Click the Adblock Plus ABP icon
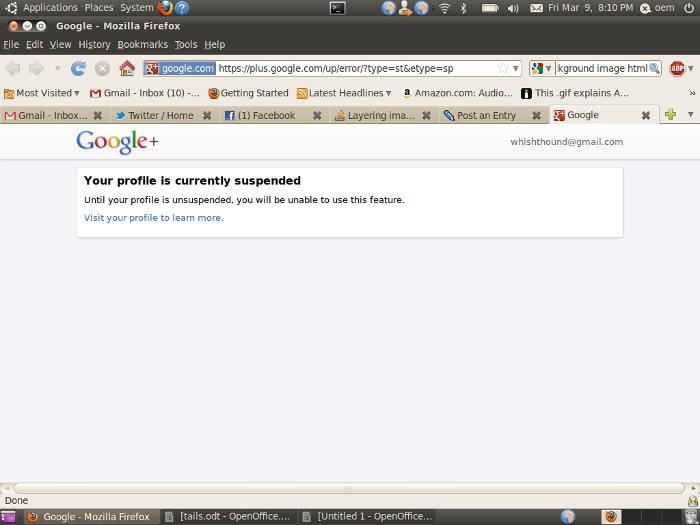700x525 pixels. pyautogui.click(x=677, y=68)
